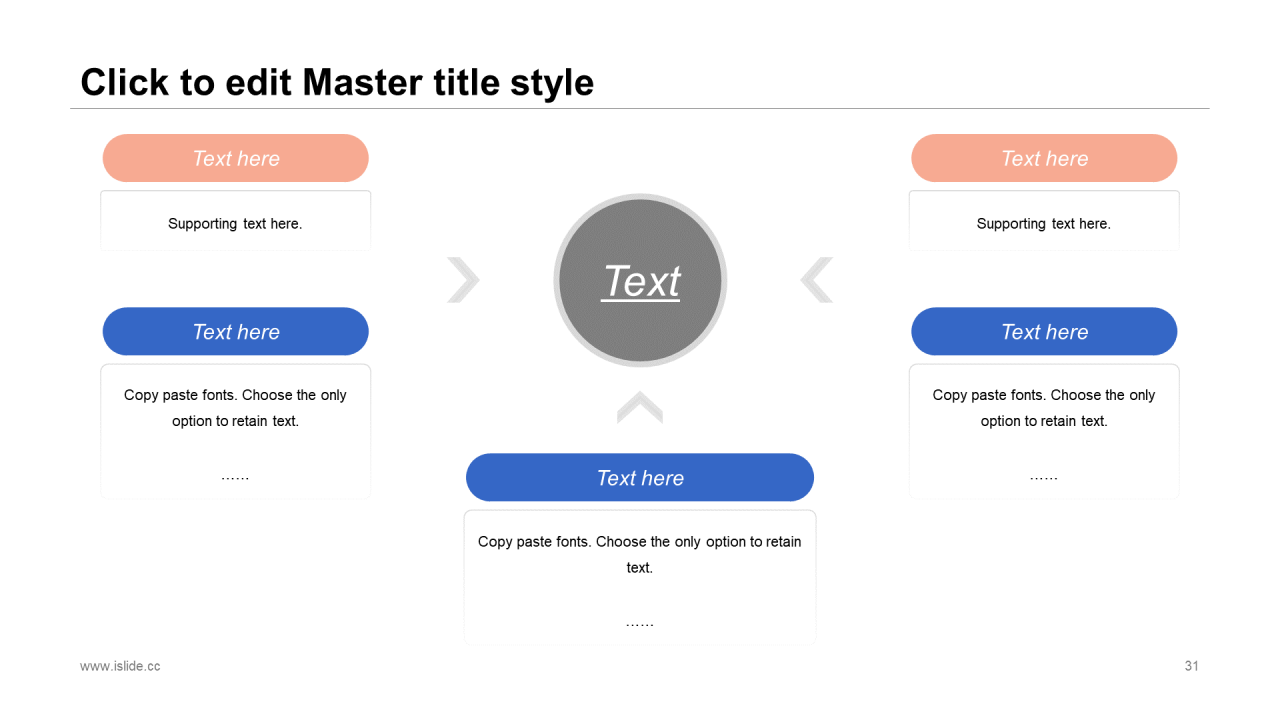Click the upward chevron below the circle

click(x=640, y=407)
